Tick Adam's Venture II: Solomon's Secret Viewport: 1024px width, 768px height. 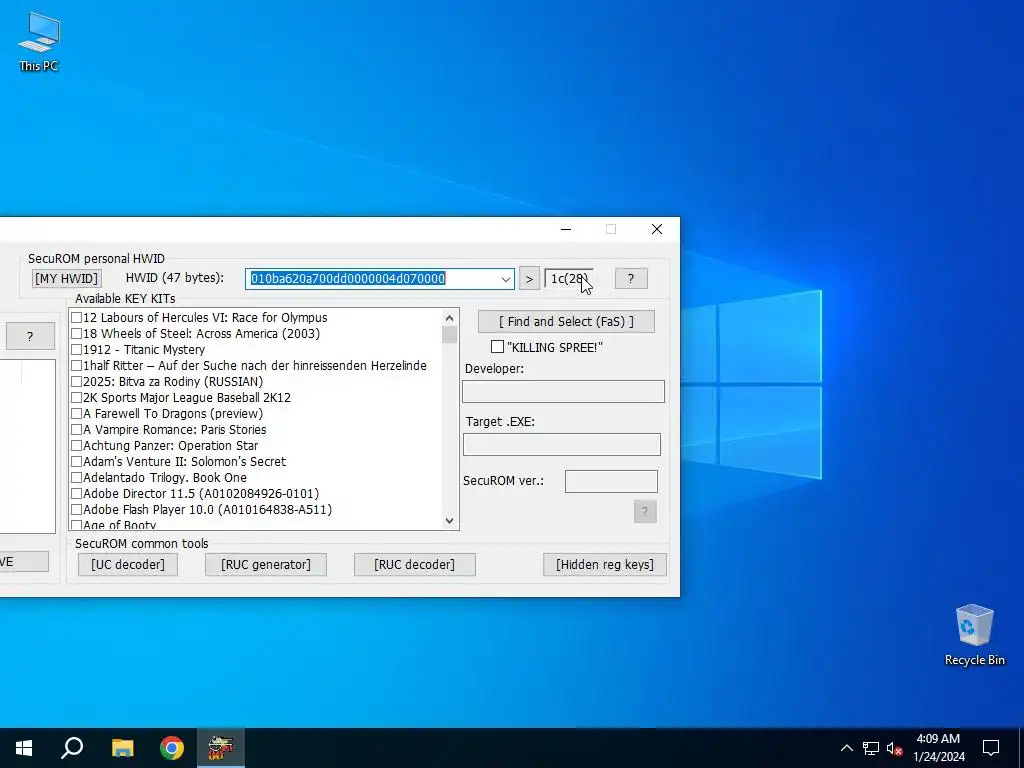coord(76,462)
